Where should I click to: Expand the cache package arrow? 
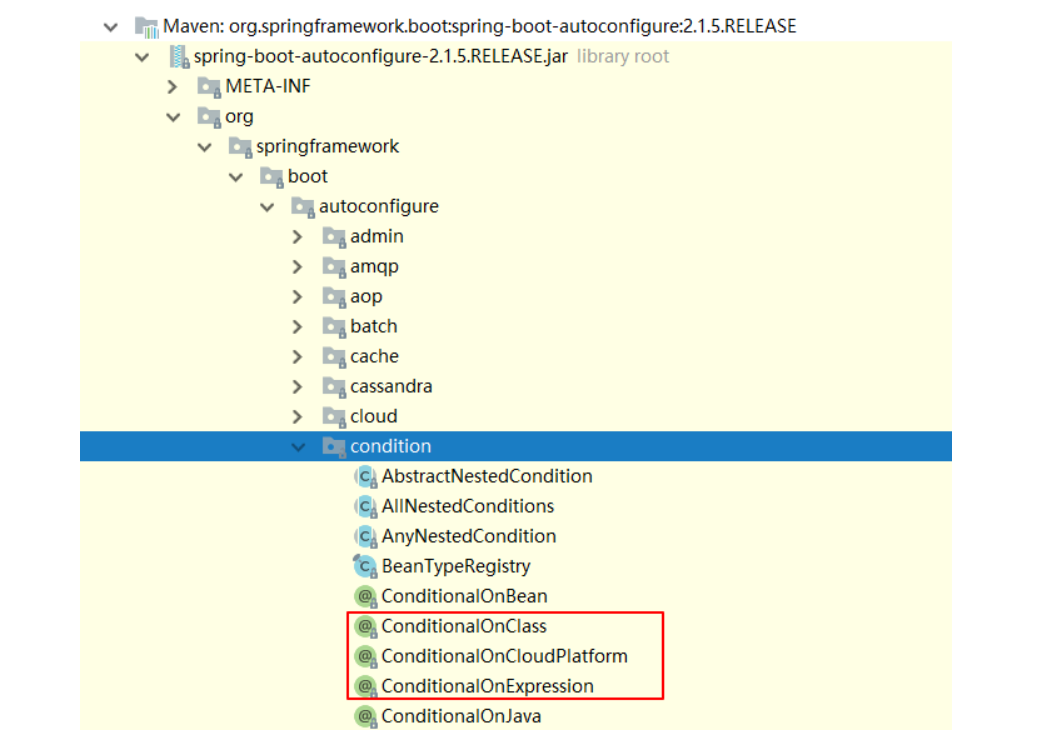tap(298, 356)
